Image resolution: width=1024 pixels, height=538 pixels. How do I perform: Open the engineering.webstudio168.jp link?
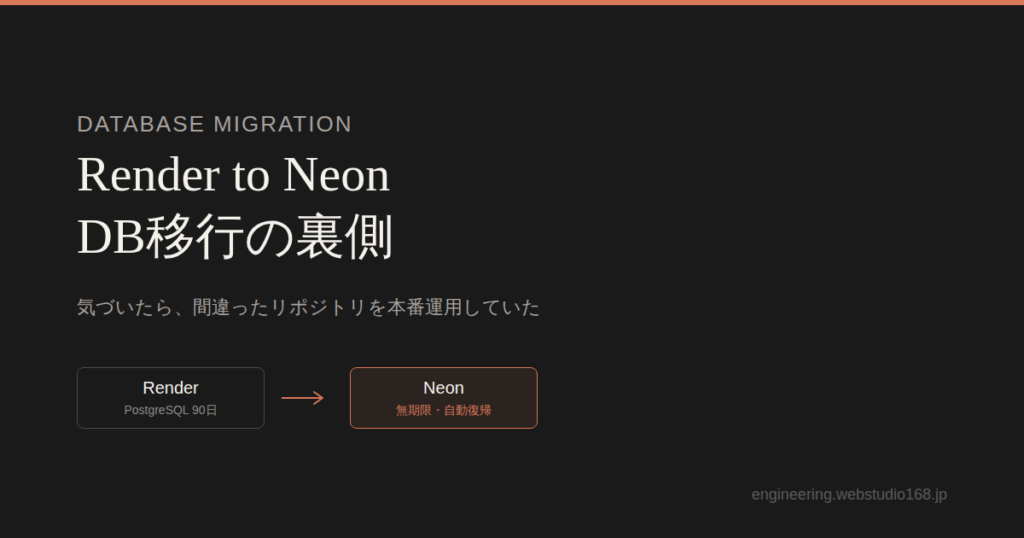(x=849, y=495)
